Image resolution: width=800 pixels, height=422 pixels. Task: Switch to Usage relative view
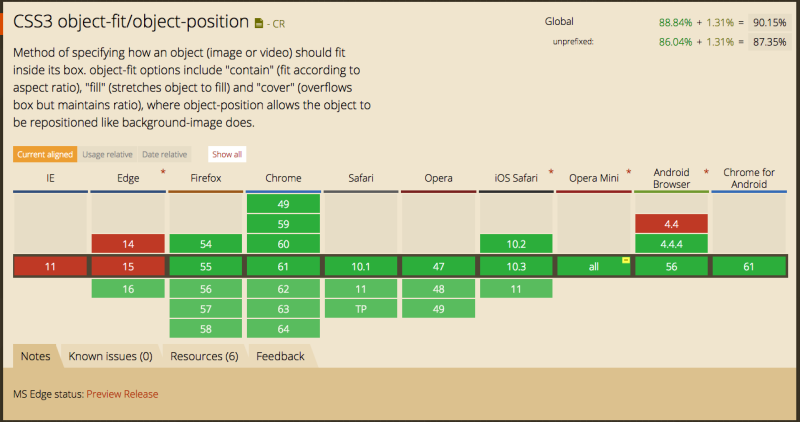107,154
